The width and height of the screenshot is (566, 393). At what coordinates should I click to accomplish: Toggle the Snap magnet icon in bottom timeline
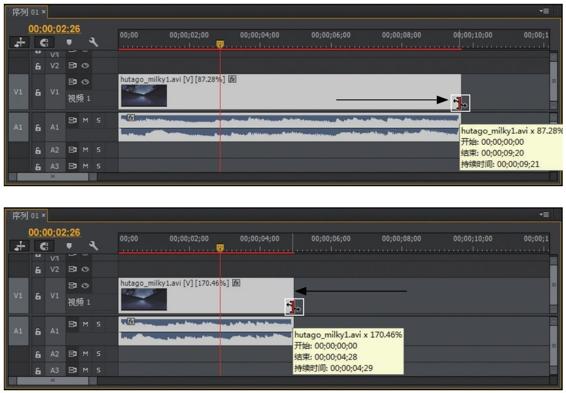[44, 246]
